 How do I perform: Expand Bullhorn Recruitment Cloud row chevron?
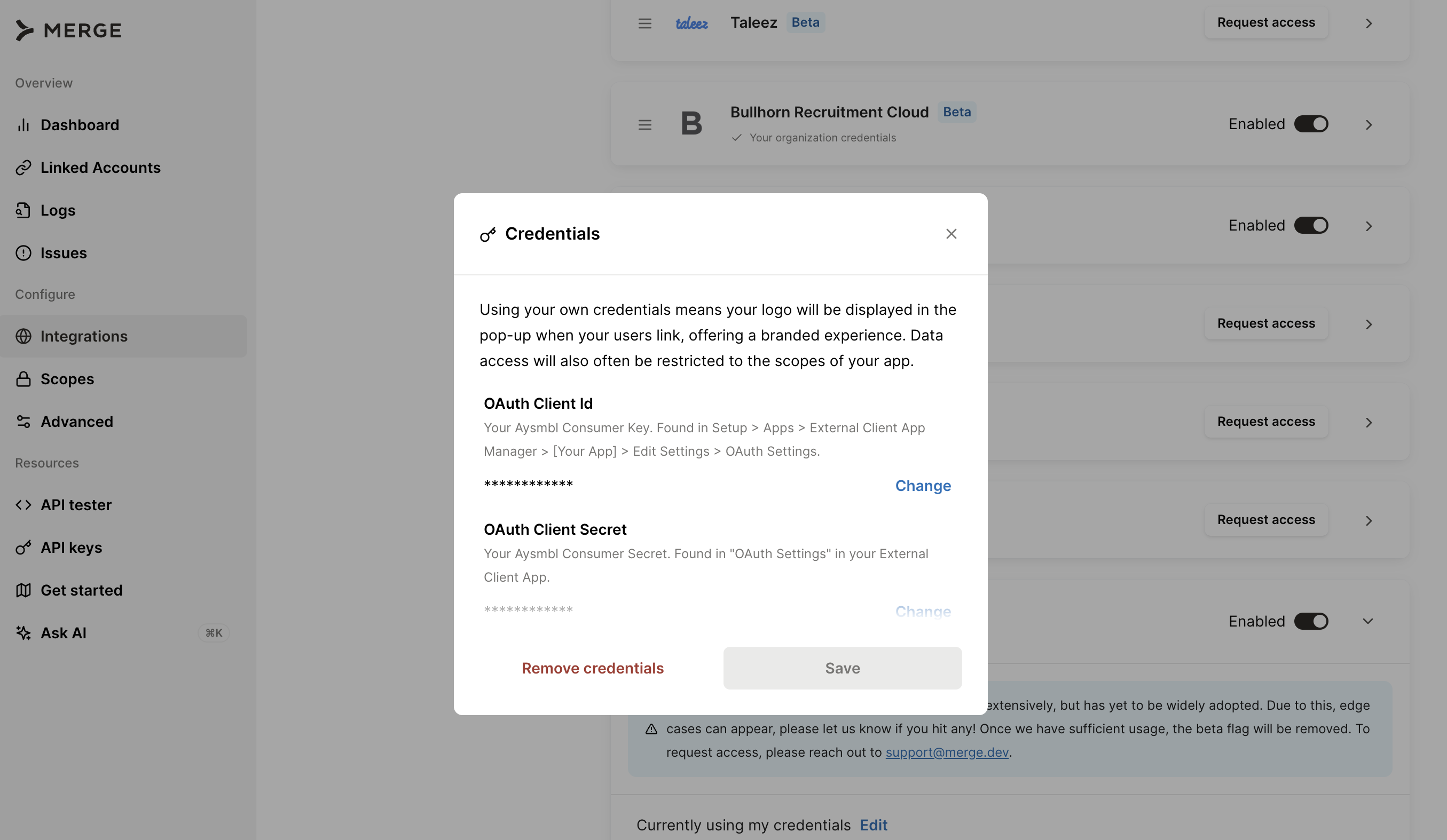click(x=1369, y=125)
